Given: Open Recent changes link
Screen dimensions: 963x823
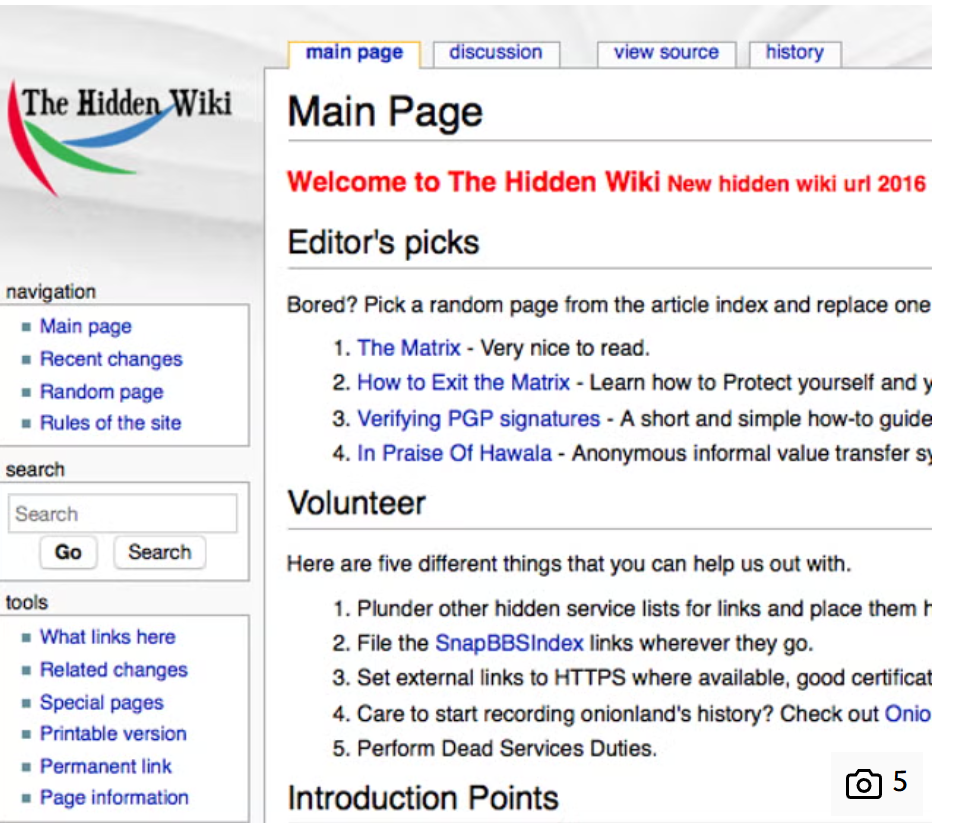Looking at the screenshot, I should tap(111, 359).
